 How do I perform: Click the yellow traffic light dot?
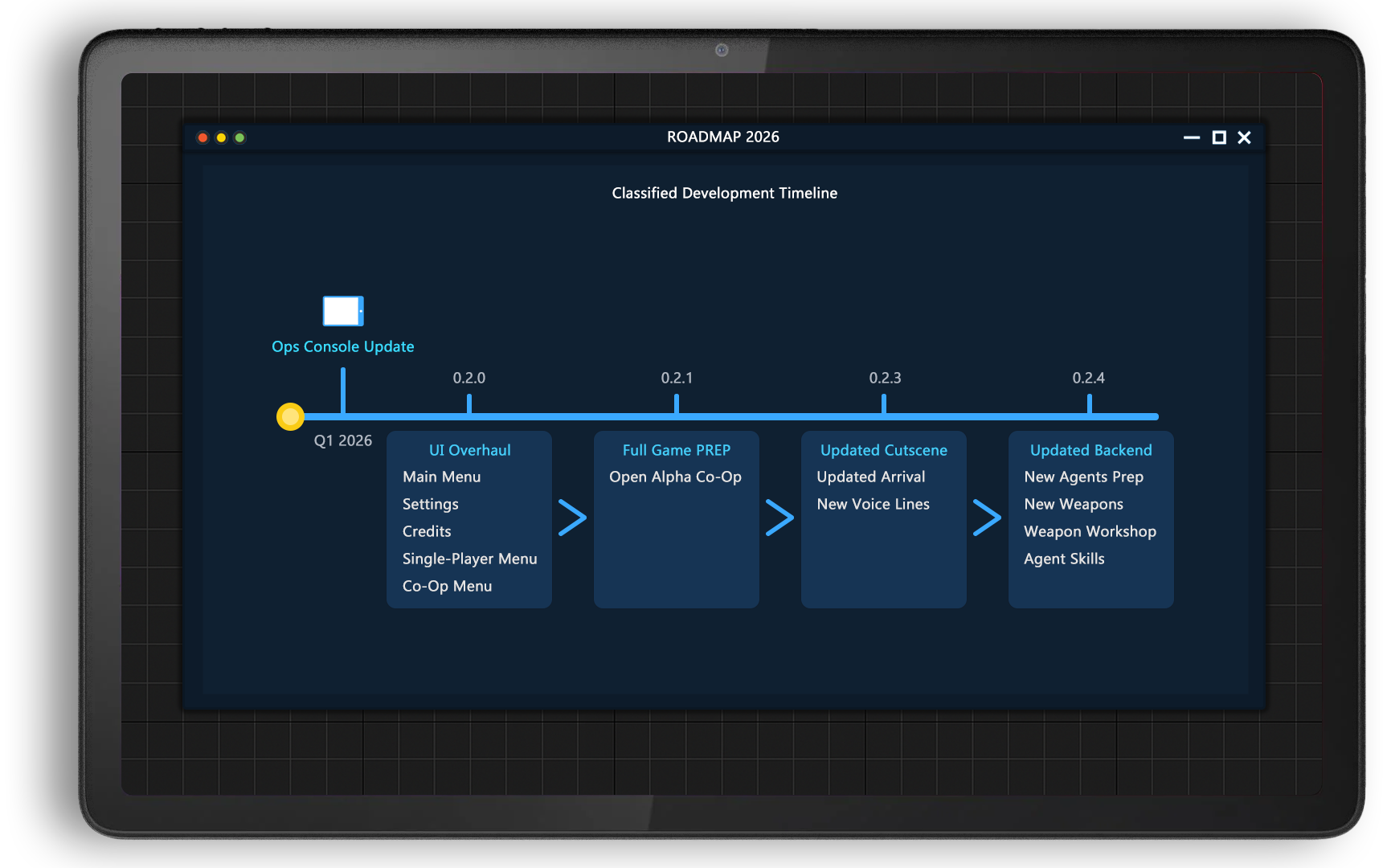[x=221, y=137]
